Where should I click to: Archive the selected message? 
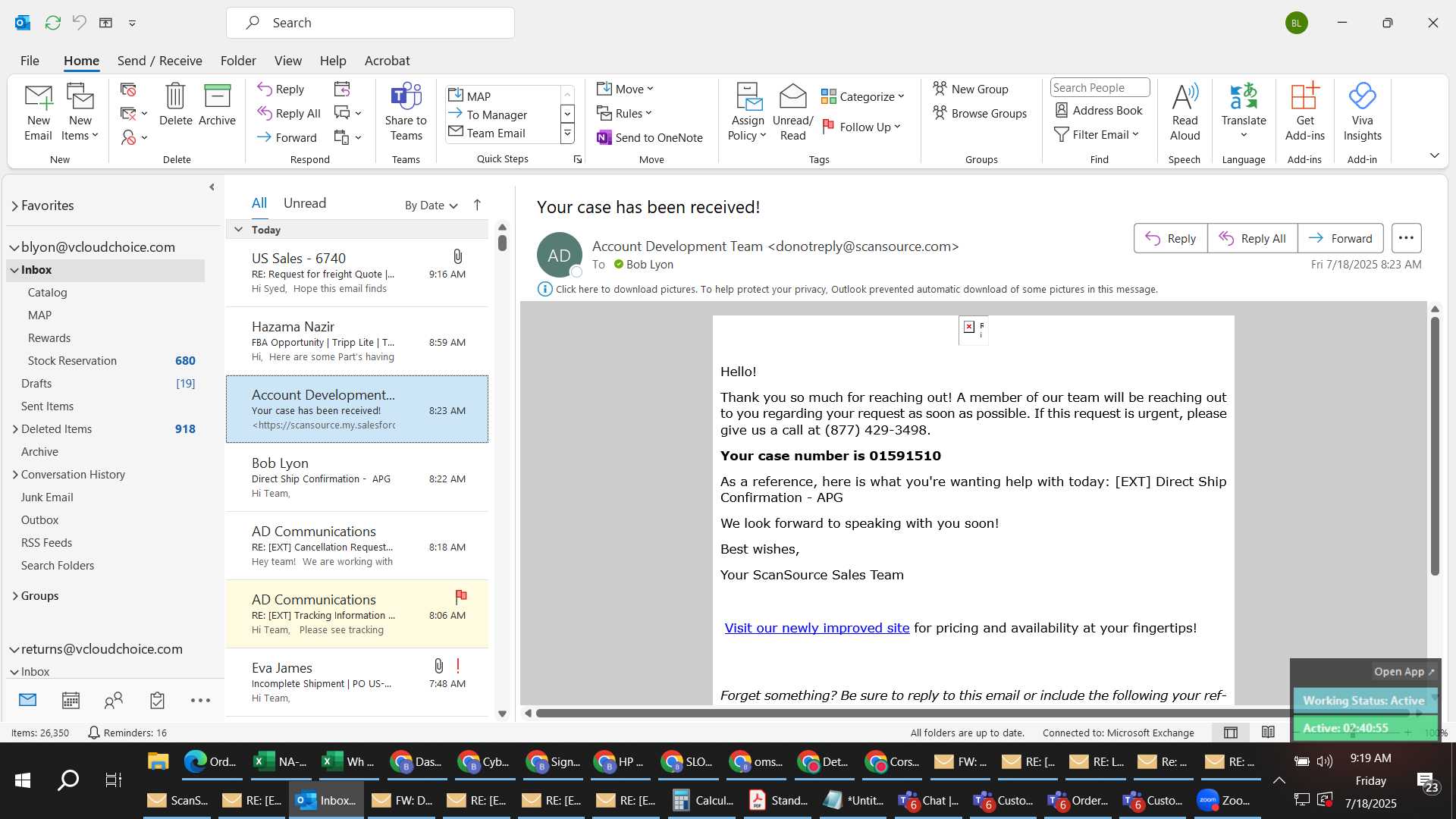click(217, 105)
